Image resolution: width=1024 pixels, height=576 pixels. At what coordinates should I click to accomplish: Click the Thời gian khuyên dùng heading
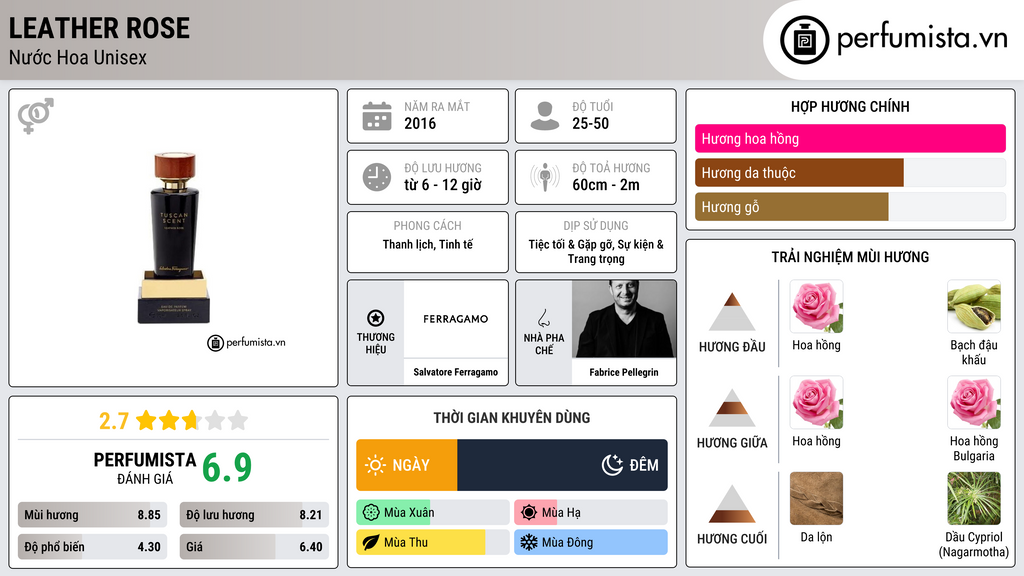pos(512,418)
